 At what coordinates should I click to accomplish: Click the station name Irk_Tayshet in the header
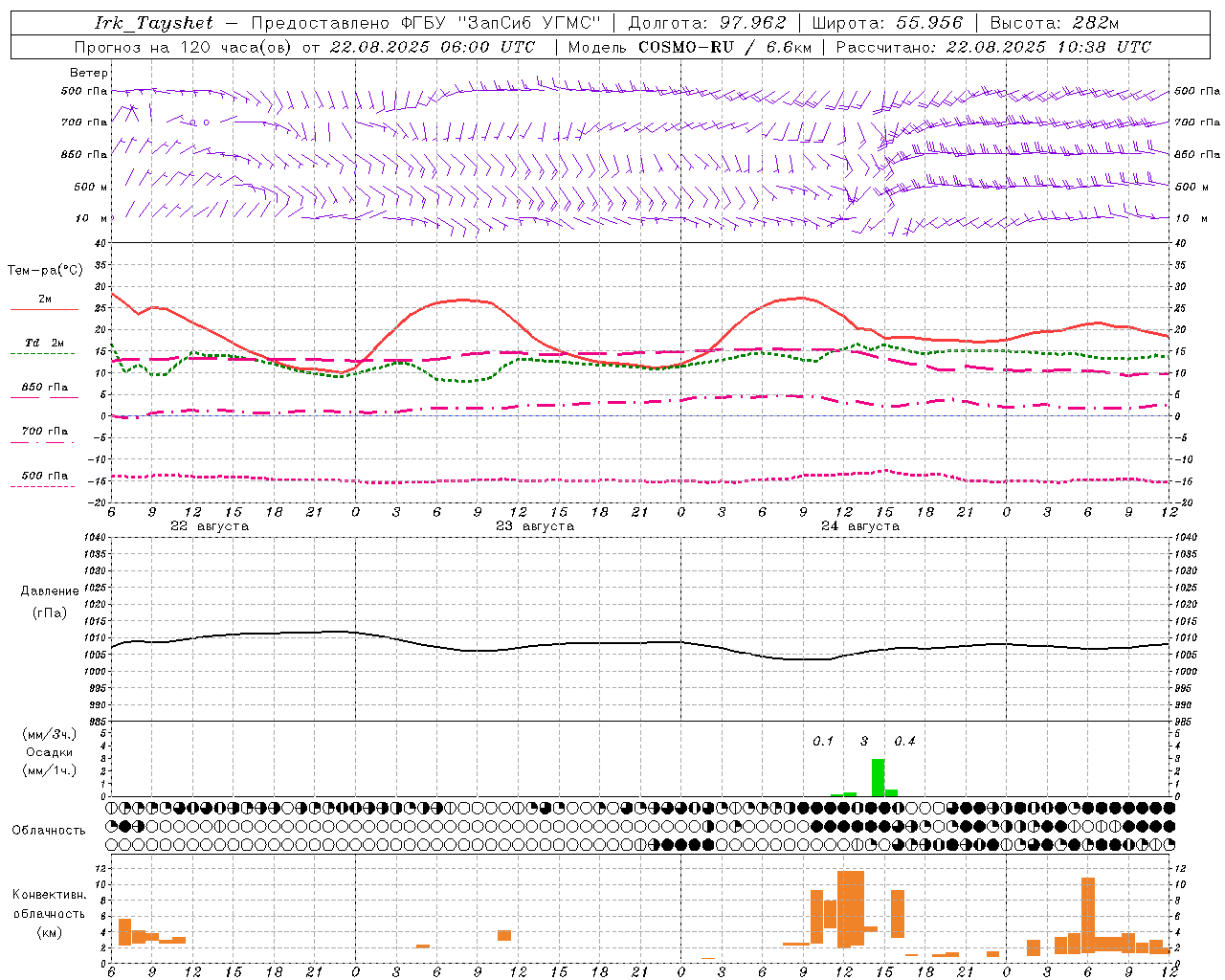coord(153,24)
